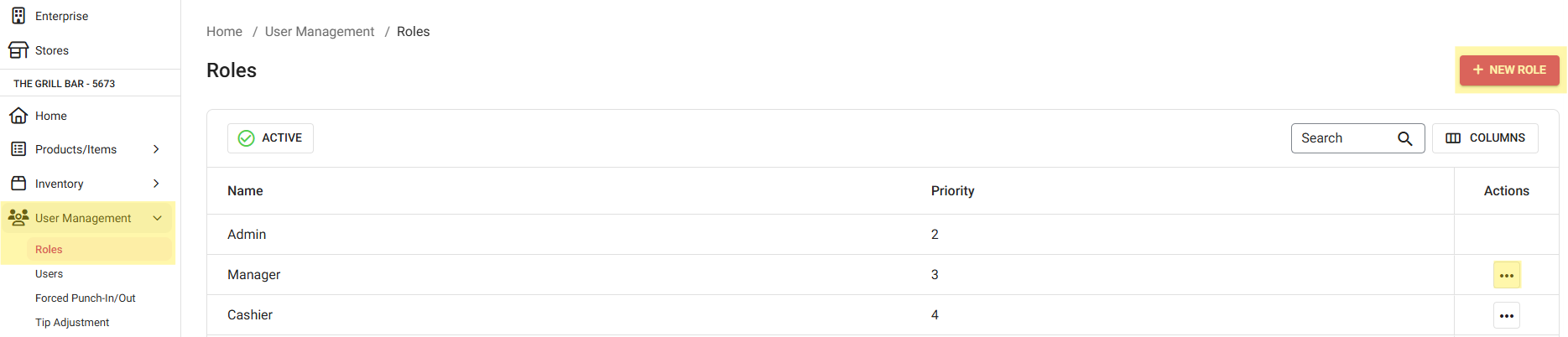
Task: Click the User Management people icon
Action: 18,218
